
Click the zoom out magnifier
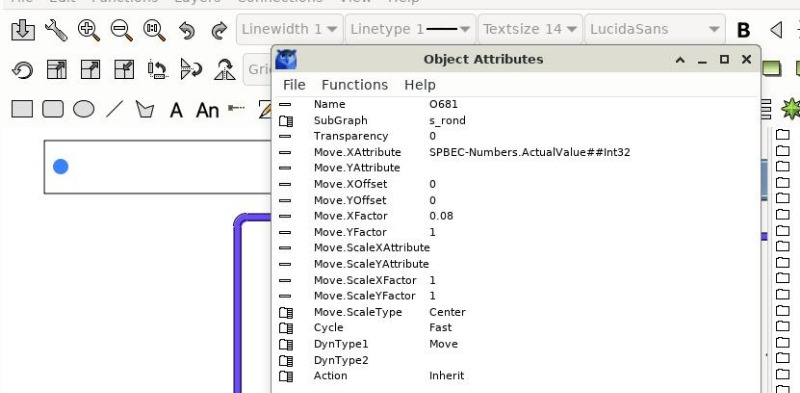[x=121, y=30]
